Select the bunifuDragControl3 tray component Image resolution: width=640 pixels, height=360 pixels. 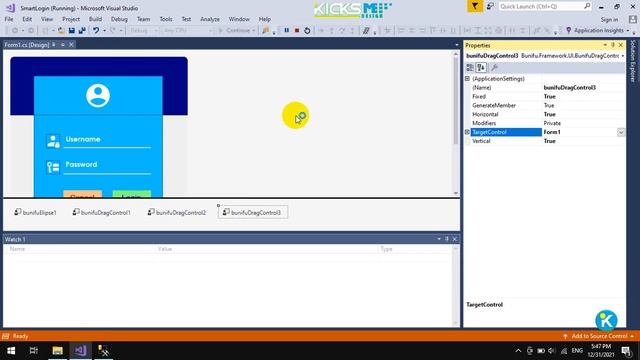(x=253, y=212)
